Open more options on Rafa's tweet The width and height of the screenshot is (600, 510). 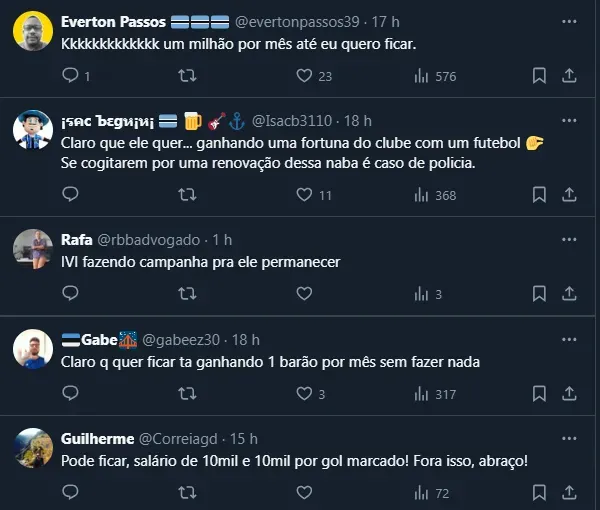(x=568, y=240)
